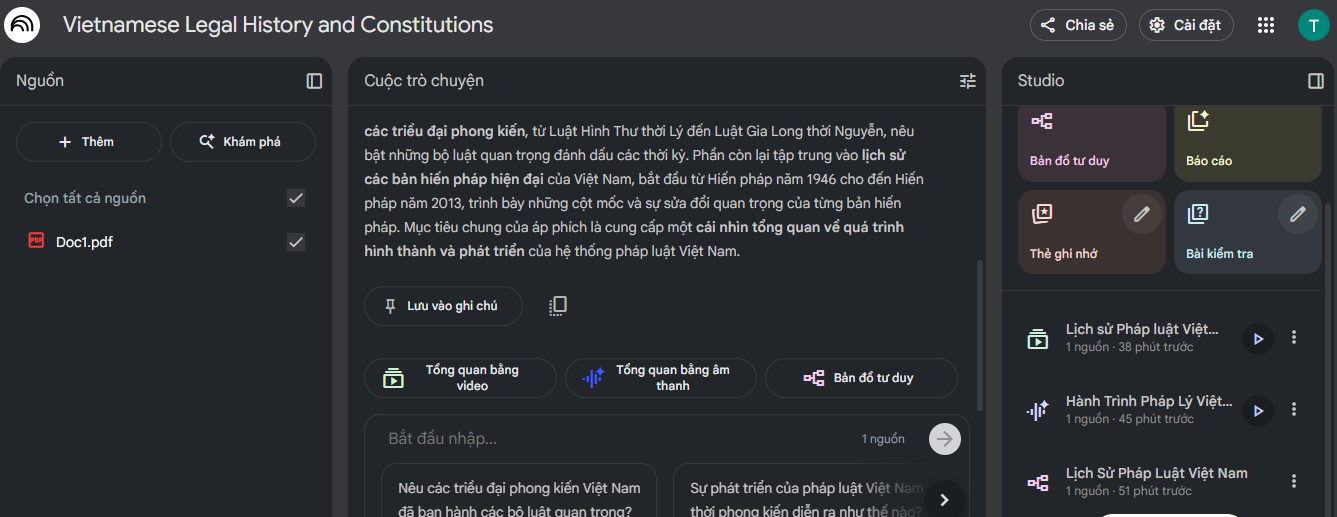Edit Thẻ ghi nhớ flashcard options
Image resolution: width=1337 pixels, height=517 pixels.
pos(1142,214)
